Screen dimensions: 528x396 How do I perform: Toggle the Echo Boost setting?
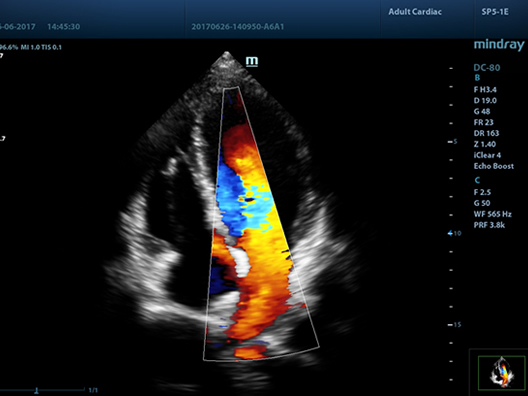494,166
